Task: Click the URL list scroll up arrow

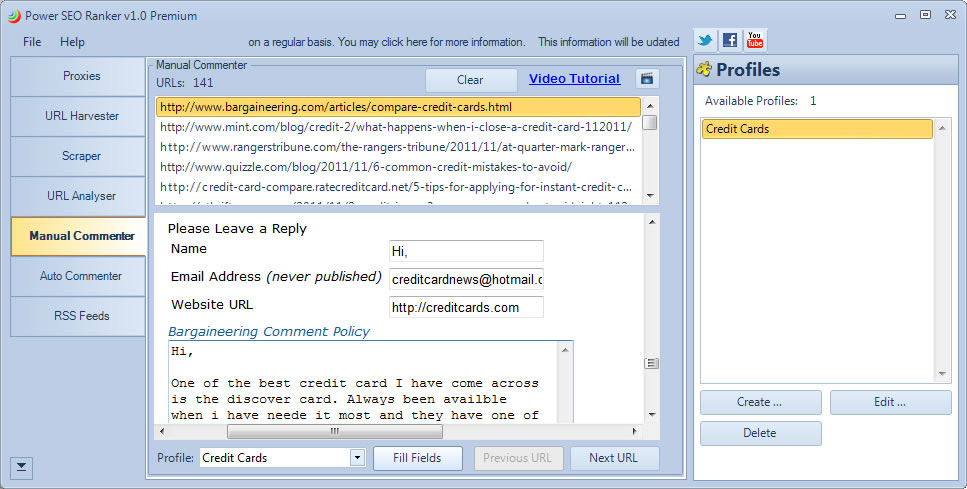Action: click(649, 106)
